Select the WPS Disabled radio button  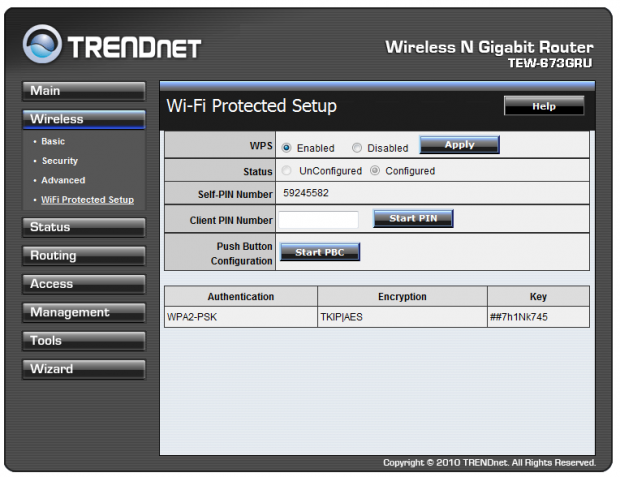pyautogui.click(x=357, y=148)
